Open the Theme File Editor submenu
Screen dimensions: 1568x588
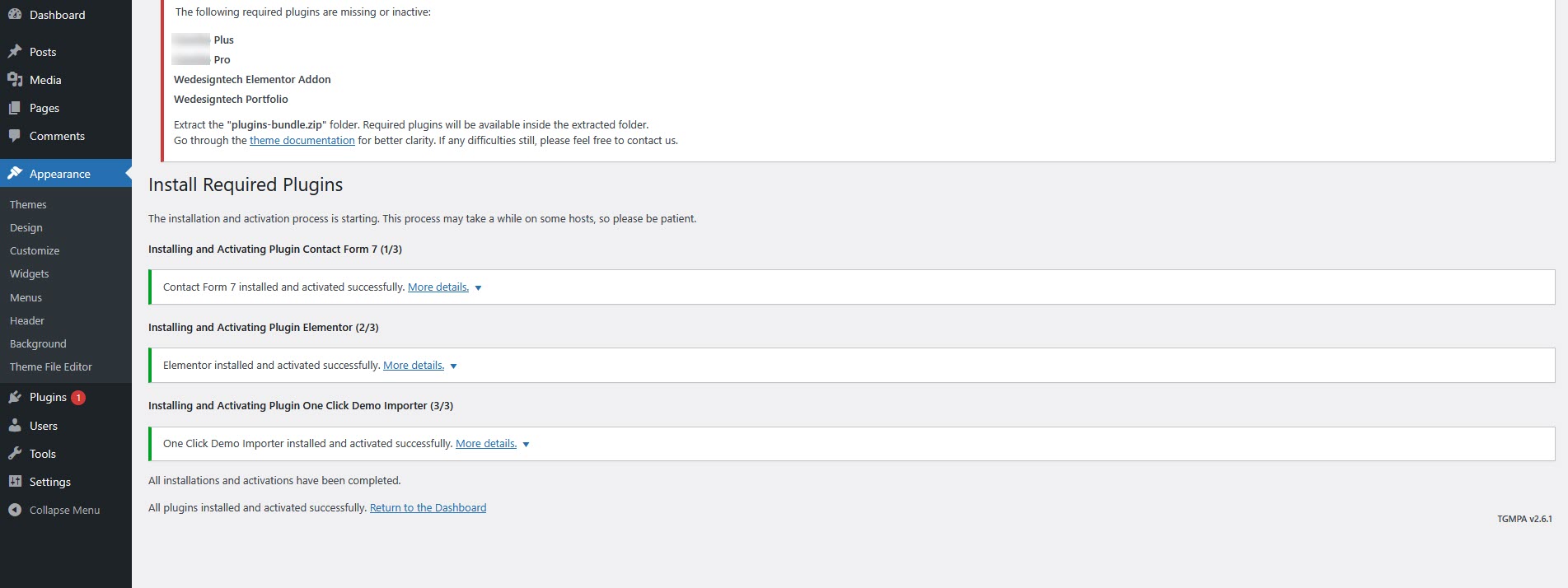click(x=51, y=367)
